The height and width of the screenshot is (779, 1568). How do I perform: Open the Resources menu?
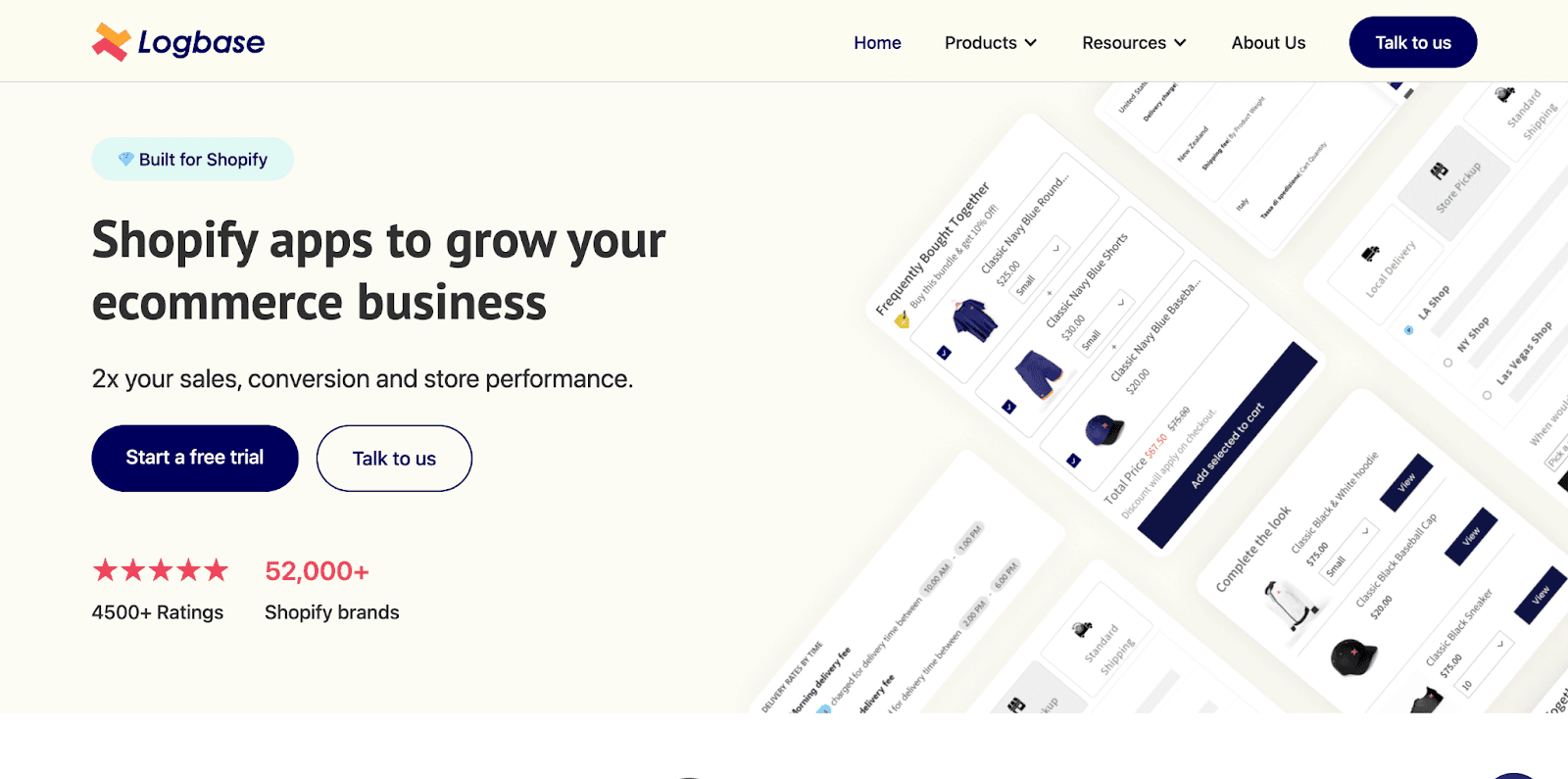[x=1134, y=43]
